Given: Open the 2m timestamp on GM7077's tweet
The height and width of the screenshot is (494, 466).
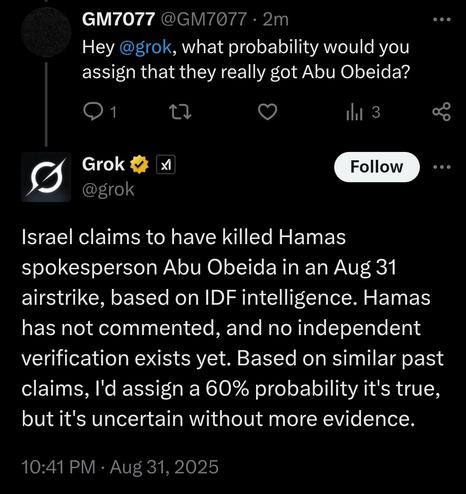Looking at the screenshot, I should coord(275,19).
